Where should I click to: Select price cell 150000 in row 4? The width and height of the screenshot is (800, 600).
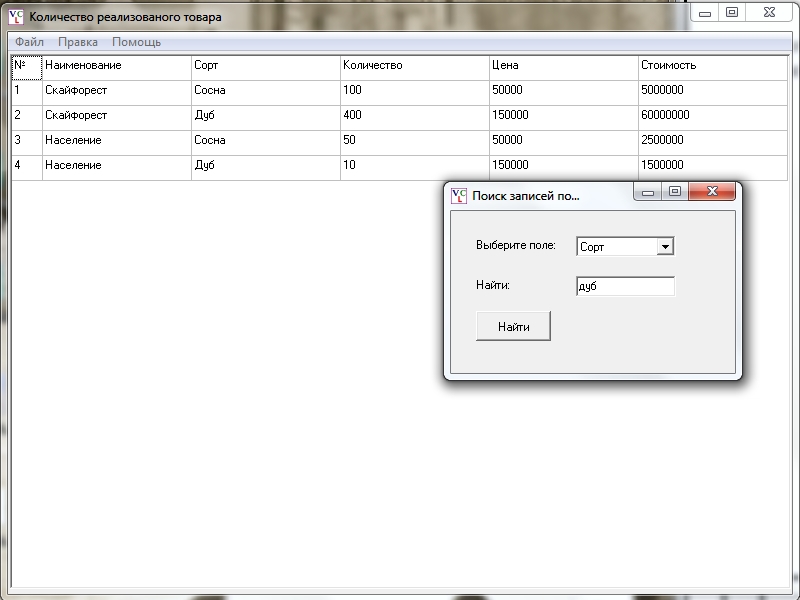pyautogui.click(x=564, y=168)
